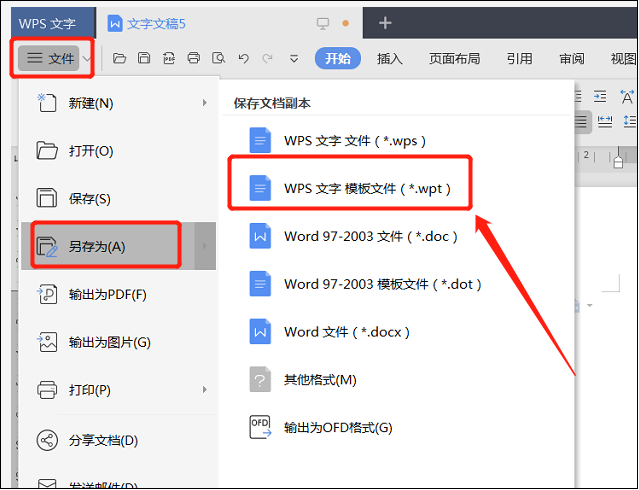Click the distributed alignment ribbon icon
This screenshot has width=639, height=490.
tap(605, 121)
